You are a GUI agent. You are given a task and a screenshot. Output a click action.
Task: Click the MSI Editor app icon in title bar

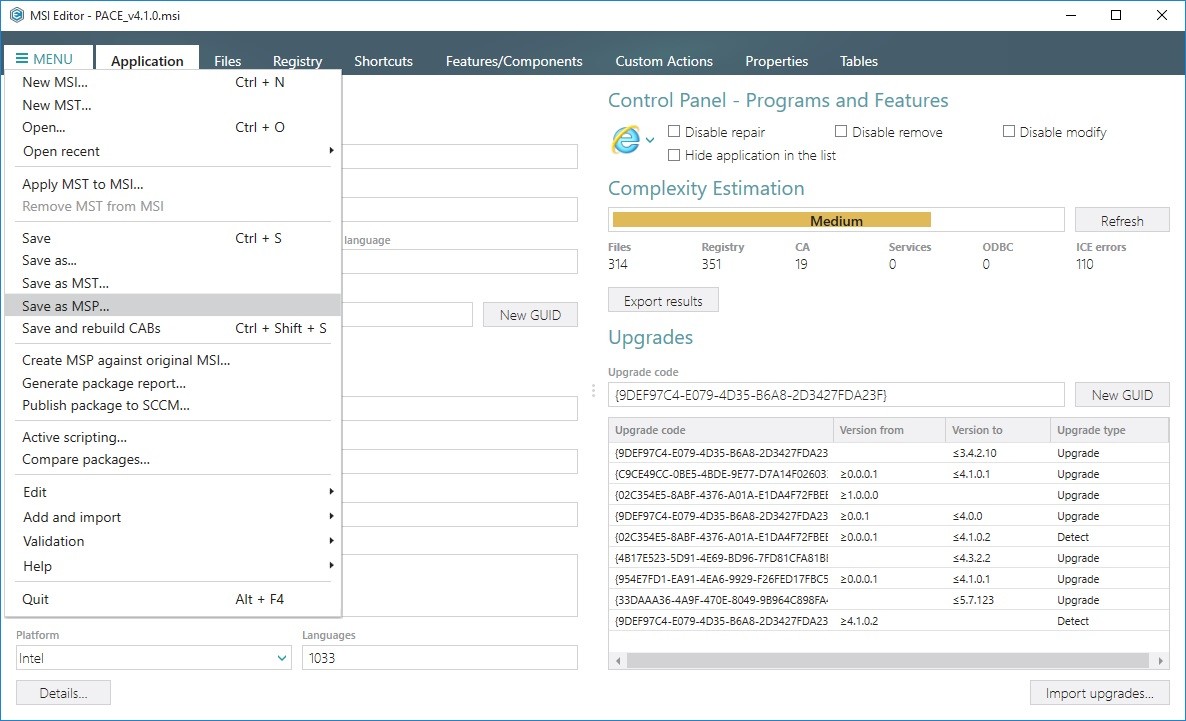(x=16, y=15)
